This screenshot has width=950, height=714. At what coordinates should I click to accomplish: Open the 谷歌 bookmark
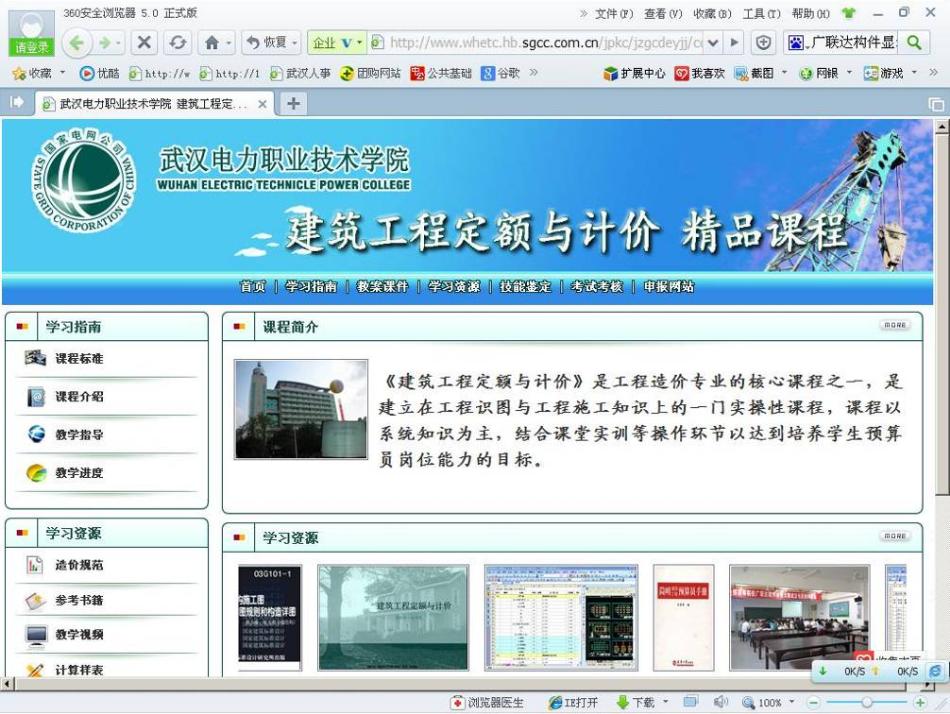[500, 73]
